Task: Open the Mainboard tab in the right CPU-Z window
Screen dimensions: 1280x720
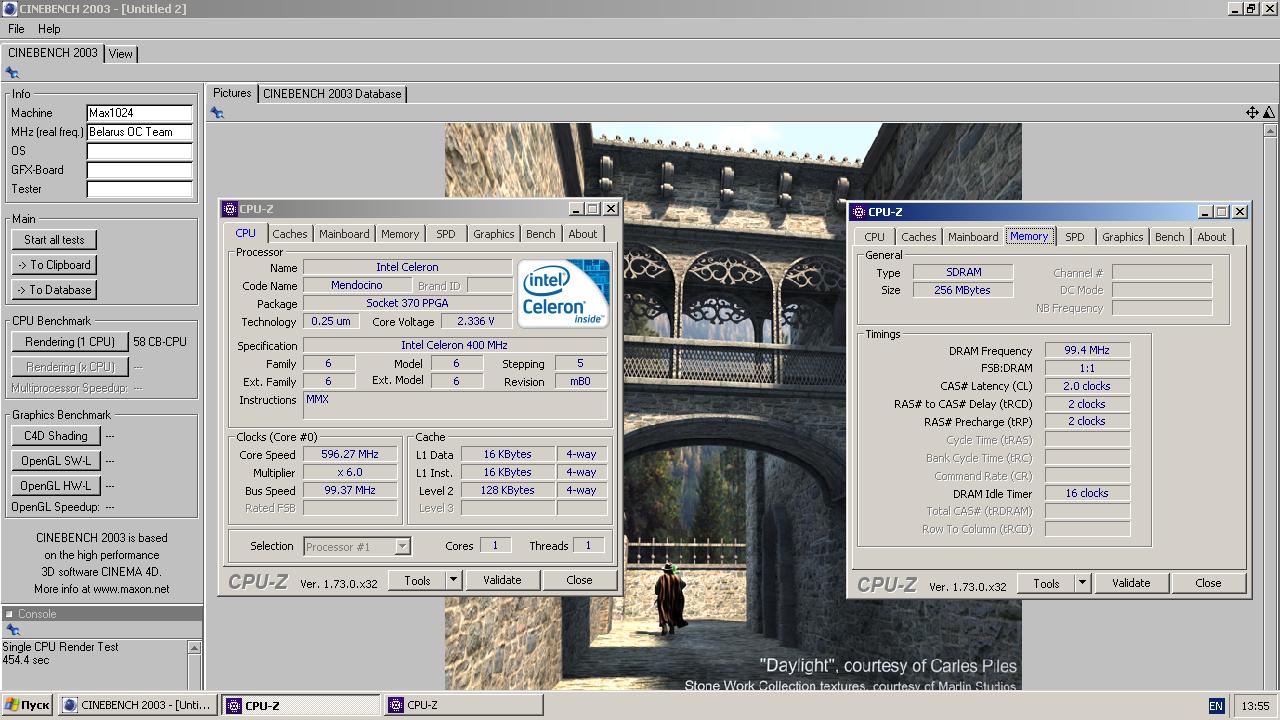Action: [x=973, y=237]
